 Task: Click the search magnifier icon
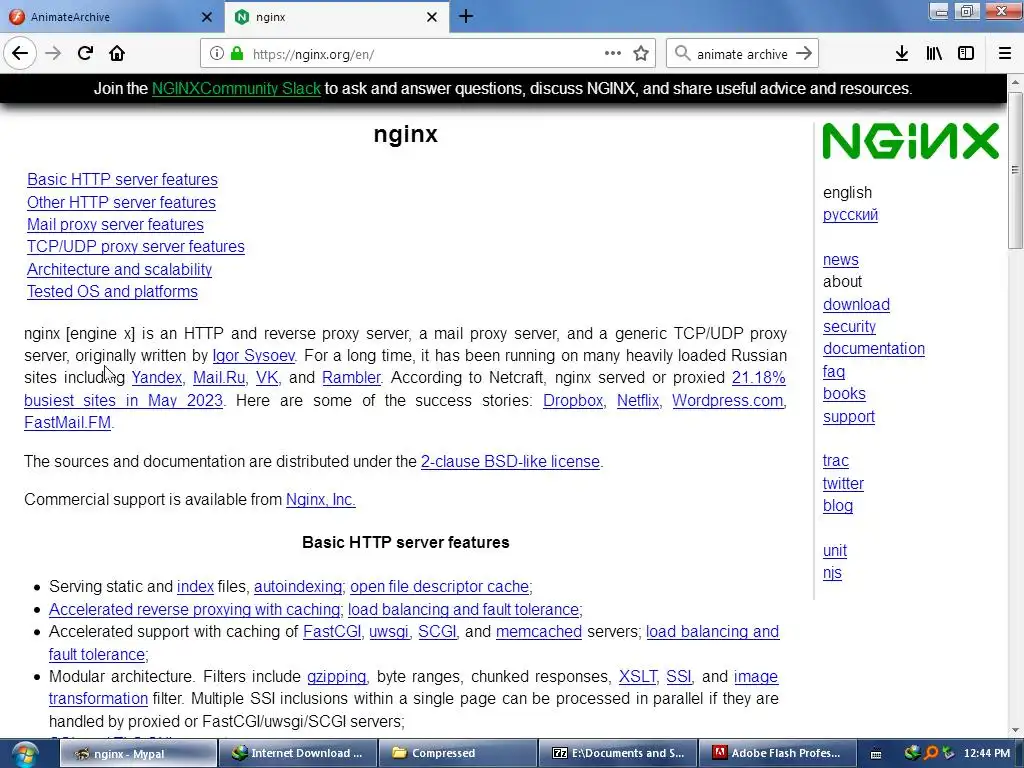pos(682,54)
